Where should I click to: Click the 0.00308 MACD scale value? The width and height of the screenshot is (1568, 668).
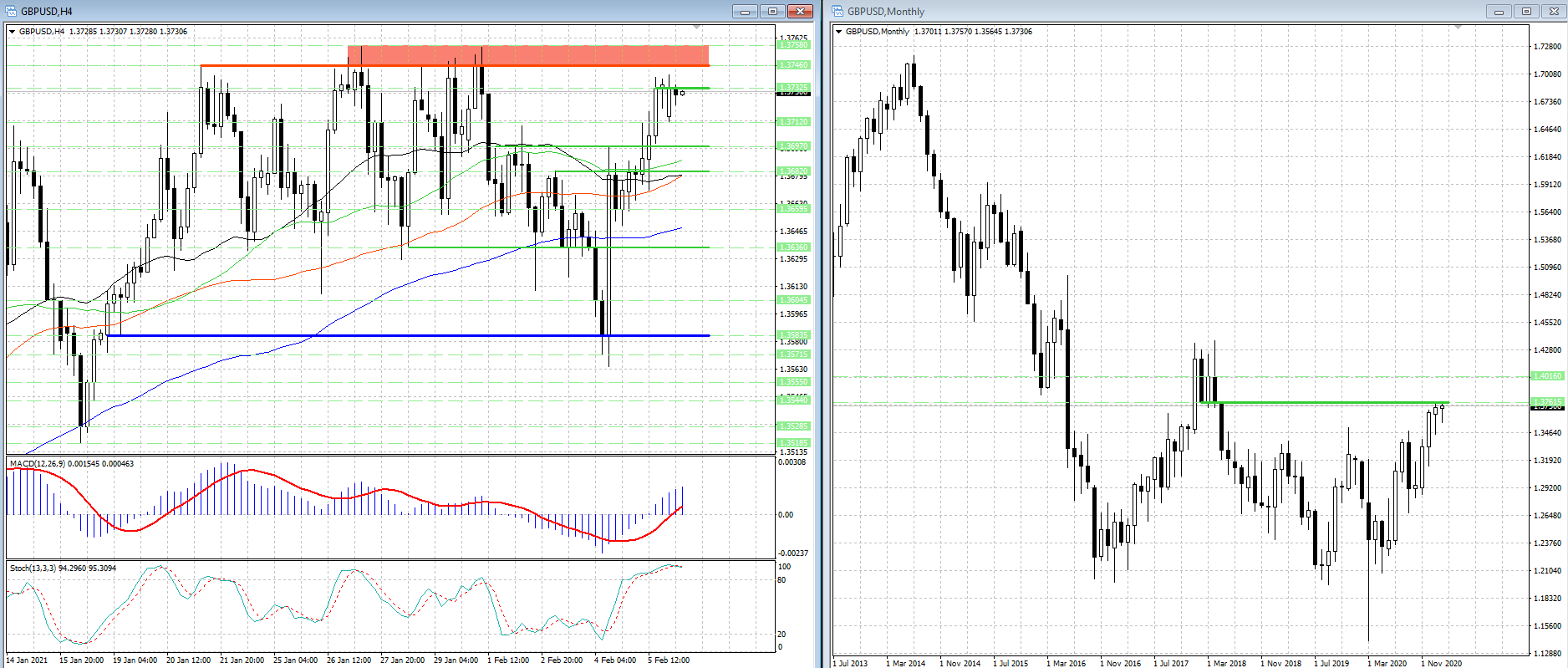pos(792,461)
